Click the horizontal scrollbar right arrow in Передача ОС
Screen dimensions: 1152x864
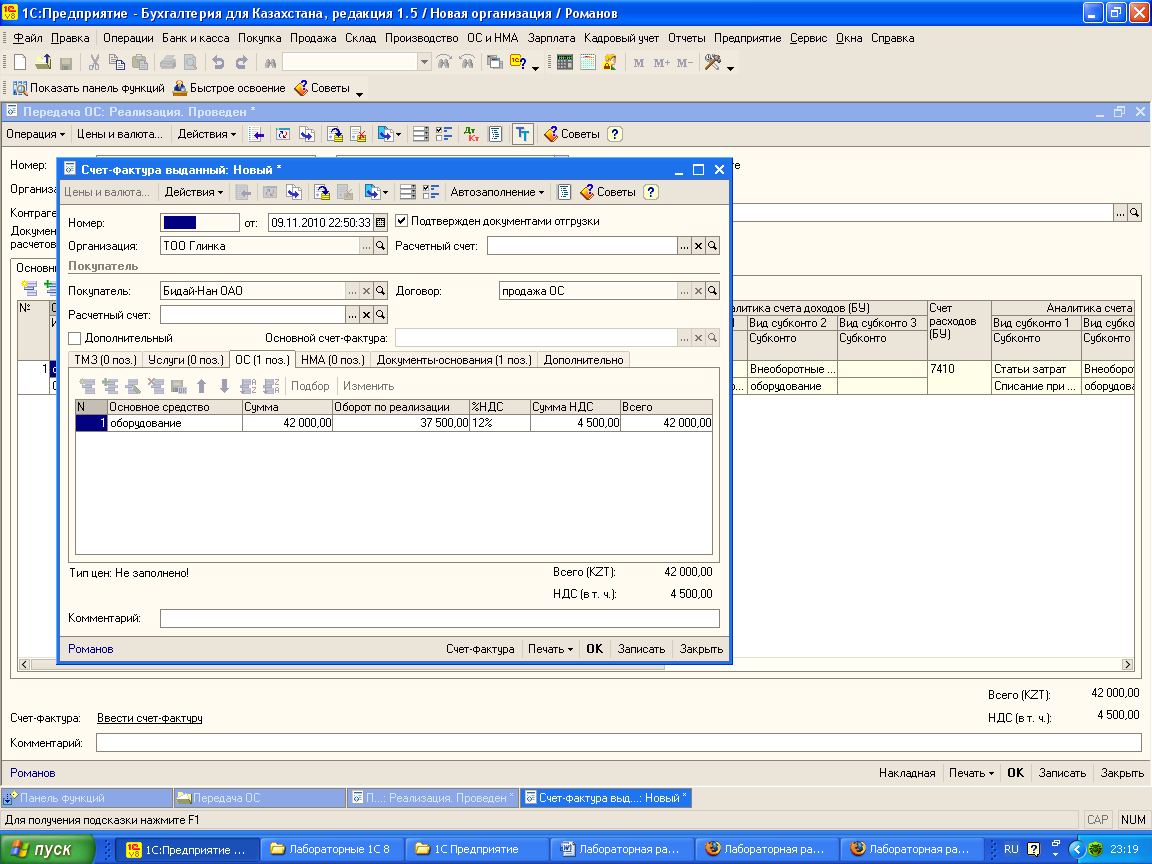point(1127,664)
